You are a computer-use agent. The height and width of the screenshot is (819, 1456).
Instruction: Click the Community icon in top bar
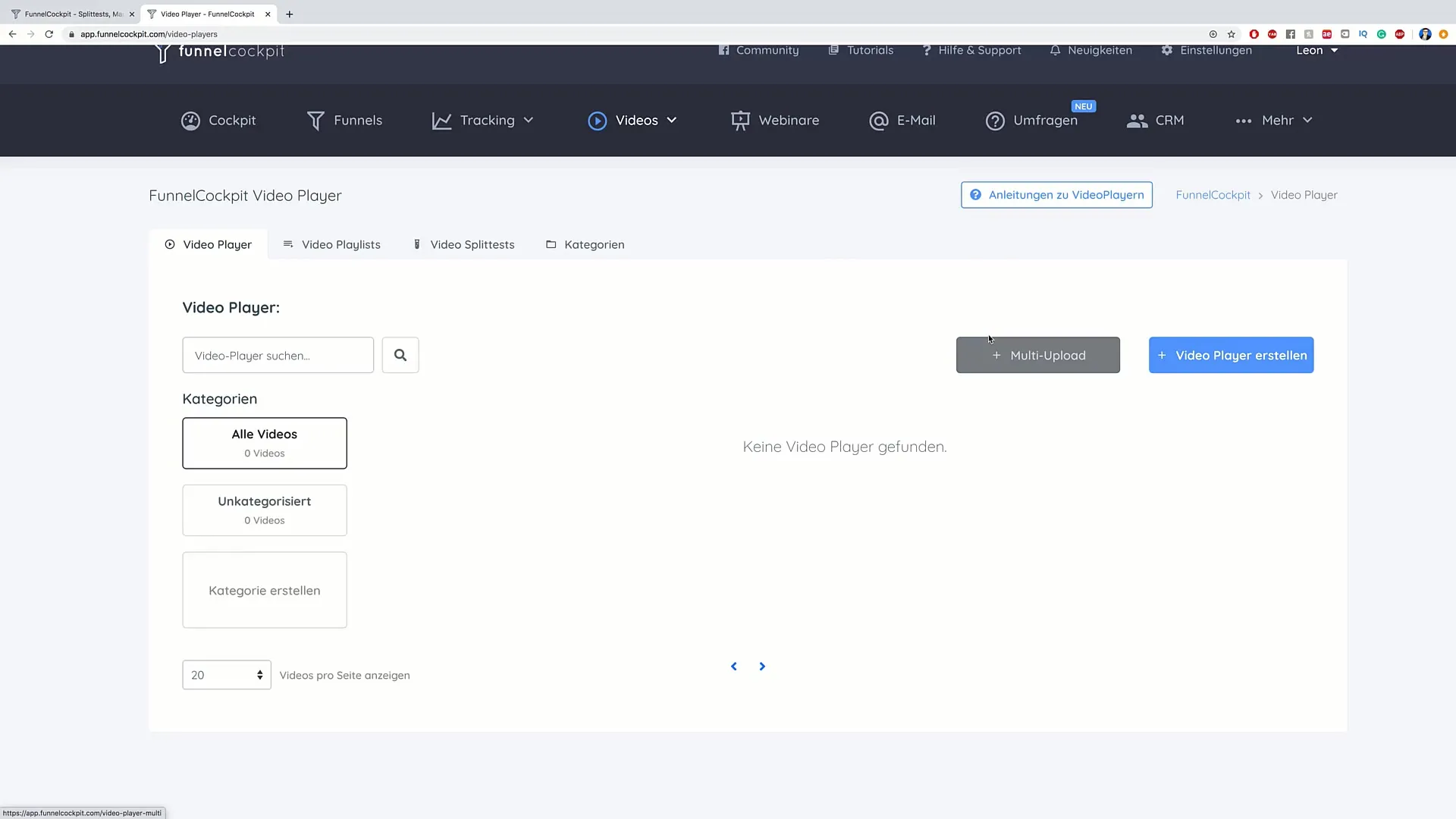pyautogui.click(x=723, y=50)
